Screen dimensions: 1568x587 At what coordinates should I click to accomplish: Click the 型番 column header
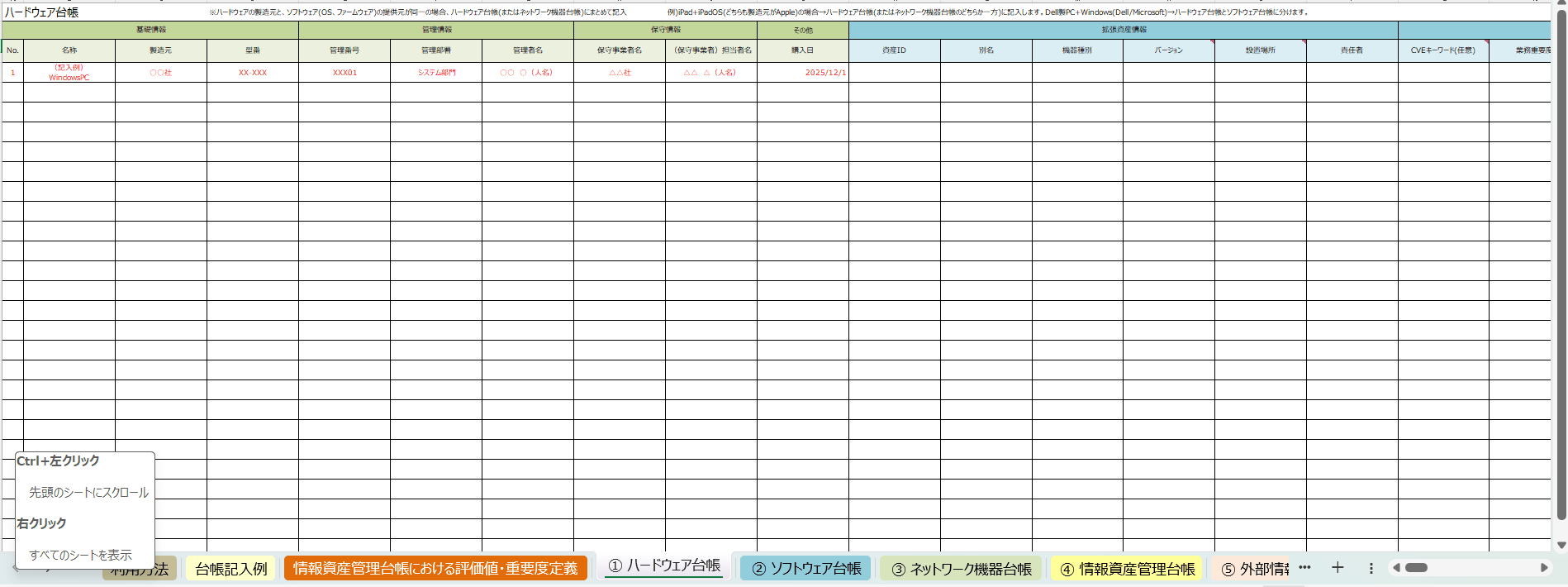tap(253, 50)
